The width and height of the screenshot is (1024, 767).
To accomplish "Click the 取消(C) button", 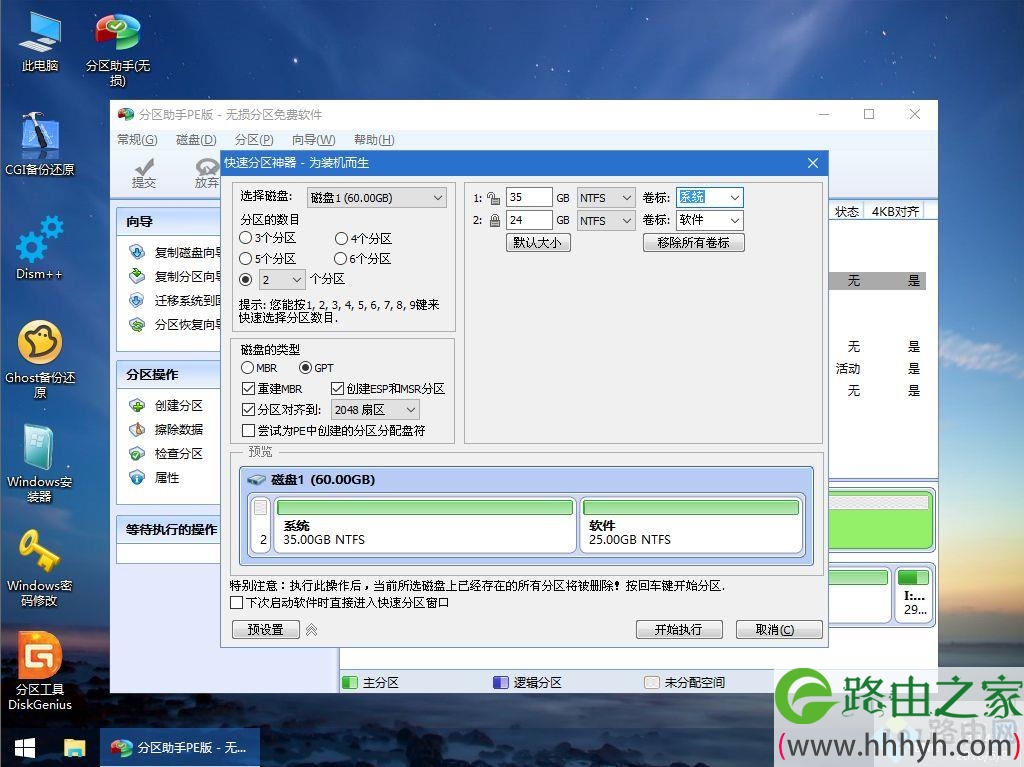I will (x=778, y=630).
